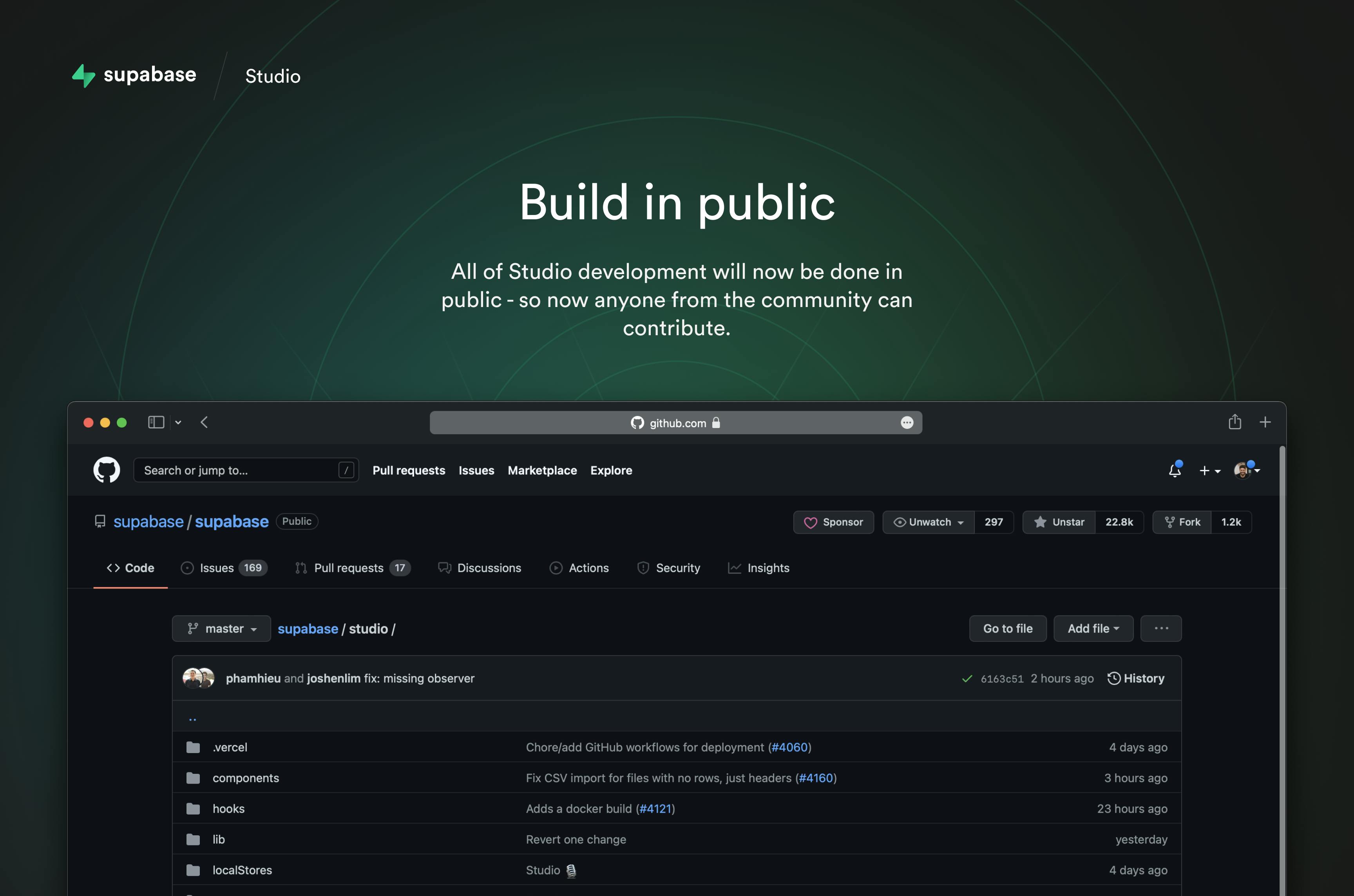Click the Fork button

click(1182, 522)
